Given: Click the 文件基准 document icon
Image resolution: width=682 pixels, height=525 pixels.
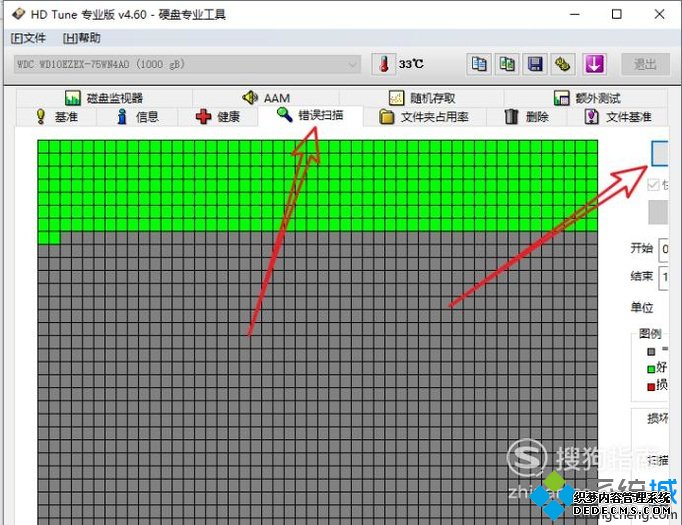Looking at the screenshot, I should point(592,117).
